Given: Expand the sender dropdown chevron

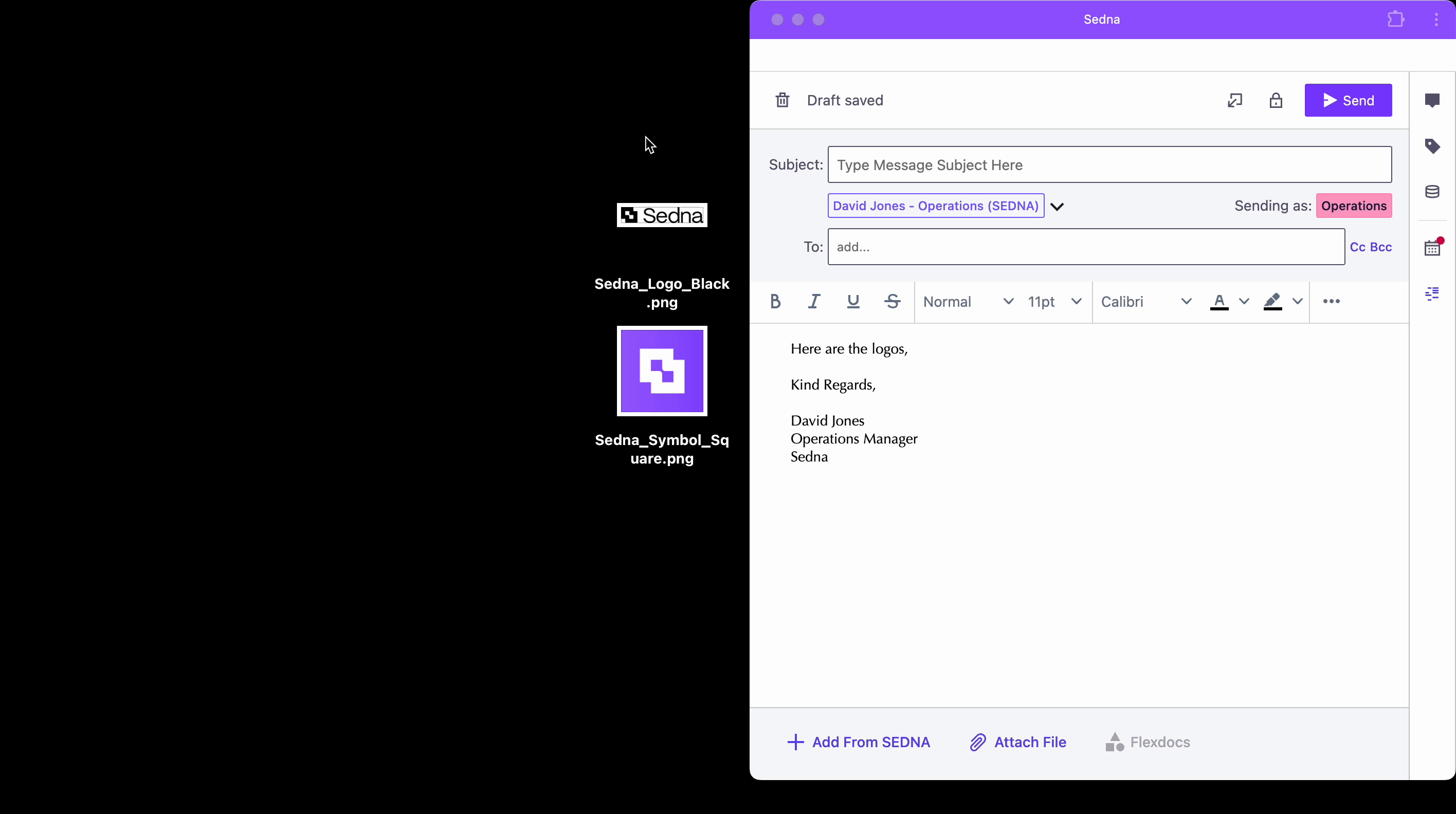Looking at the screenshot, I should tap(1057, 206).
